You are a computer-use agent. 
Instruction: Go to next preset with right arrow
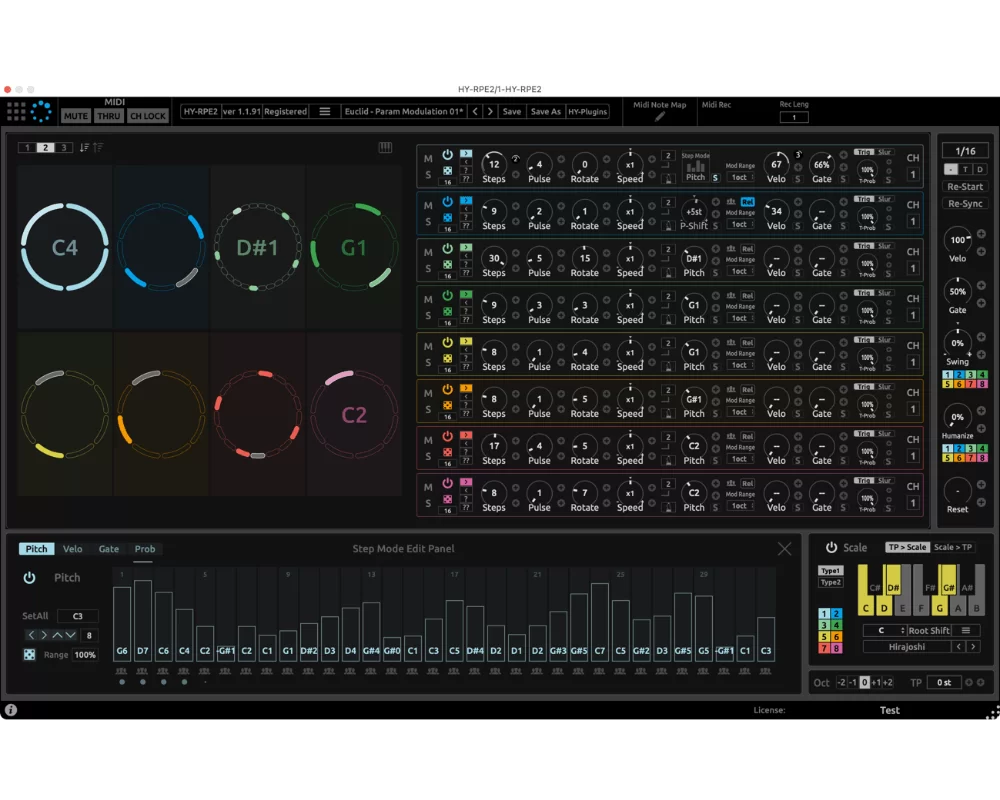490,112
